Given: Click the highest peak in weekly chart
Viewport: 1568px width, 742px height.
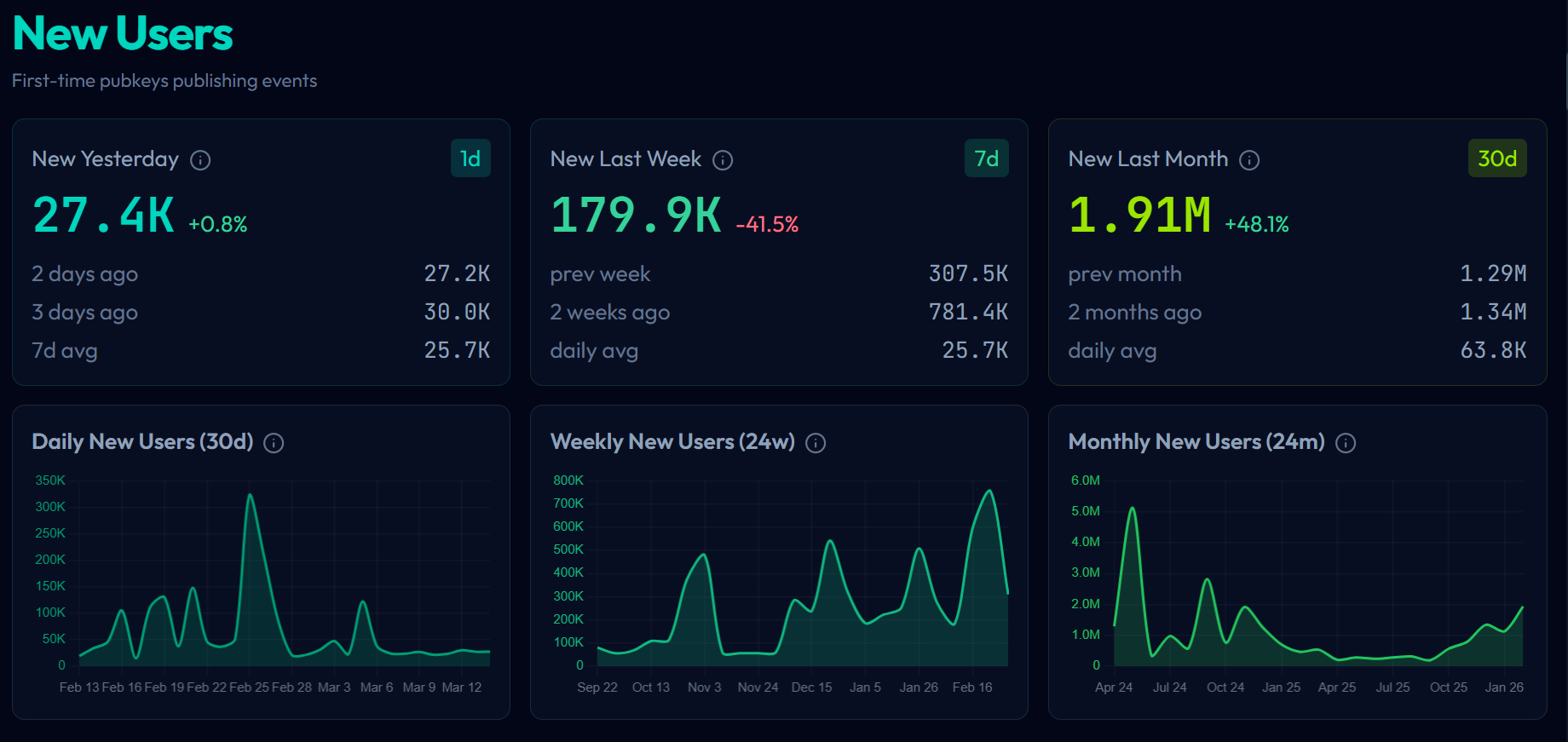Looking at the screenshot, I should click(989, 492).
